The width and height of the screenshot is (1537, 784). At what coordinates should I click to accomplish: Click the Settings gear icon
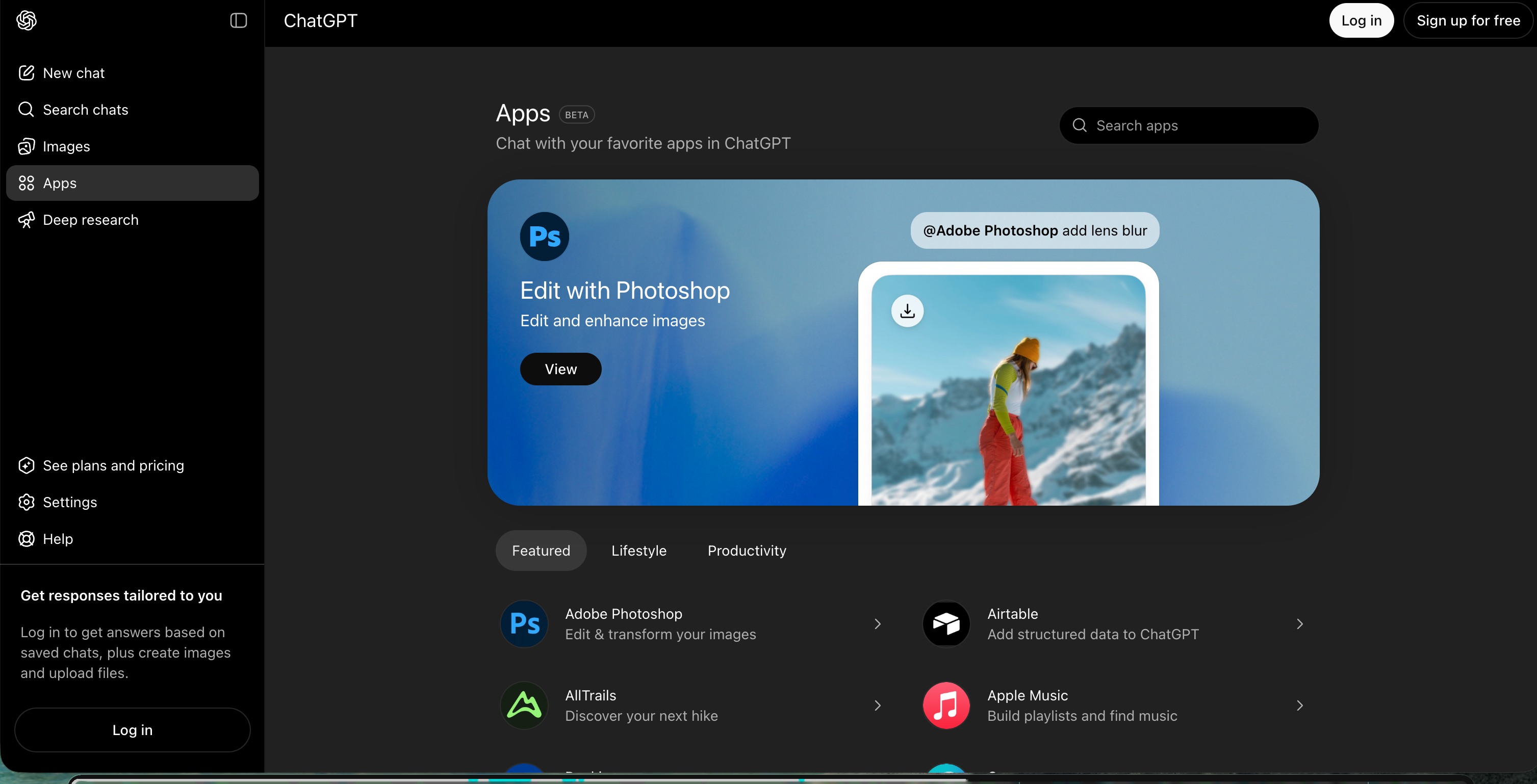(26, 502)
